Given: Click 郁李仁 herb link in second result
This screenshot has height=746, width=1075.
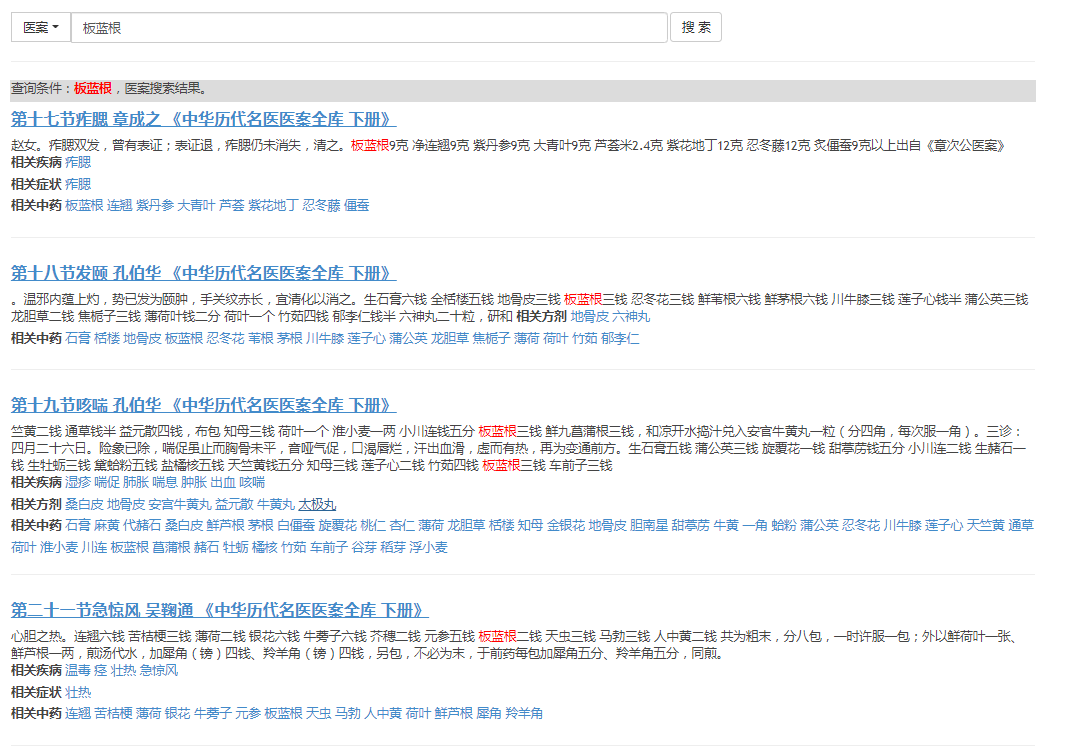Looking at the screenshot, I should (620, 338).
